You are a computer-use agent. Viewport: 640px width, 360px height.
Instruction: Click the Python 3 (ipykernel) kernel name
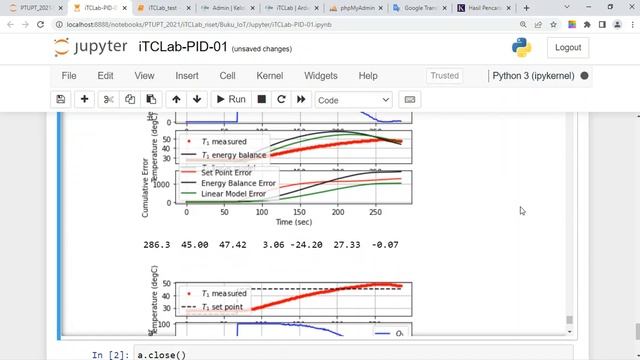click(x=533, y=76)
